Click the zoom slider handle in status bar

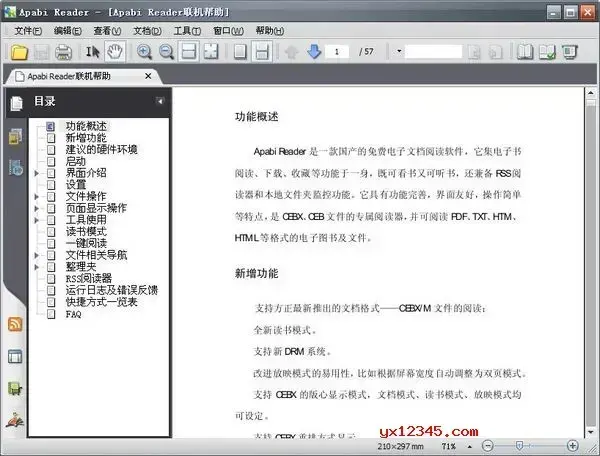pyautogui.click(x=519, y=446)
